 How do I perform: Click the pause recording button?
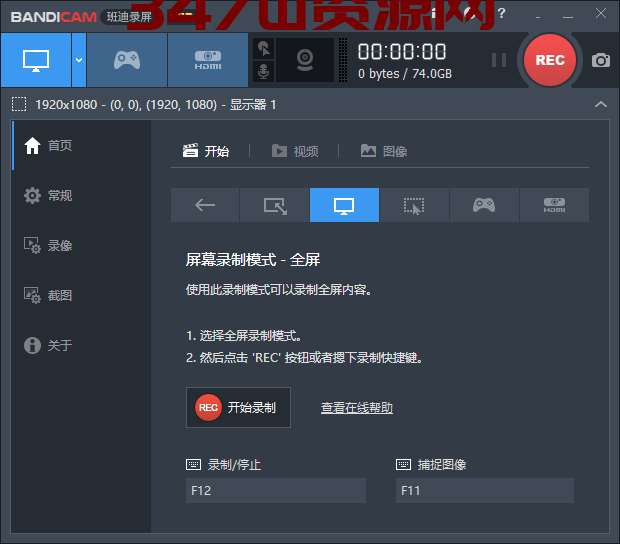pos(499,60)
